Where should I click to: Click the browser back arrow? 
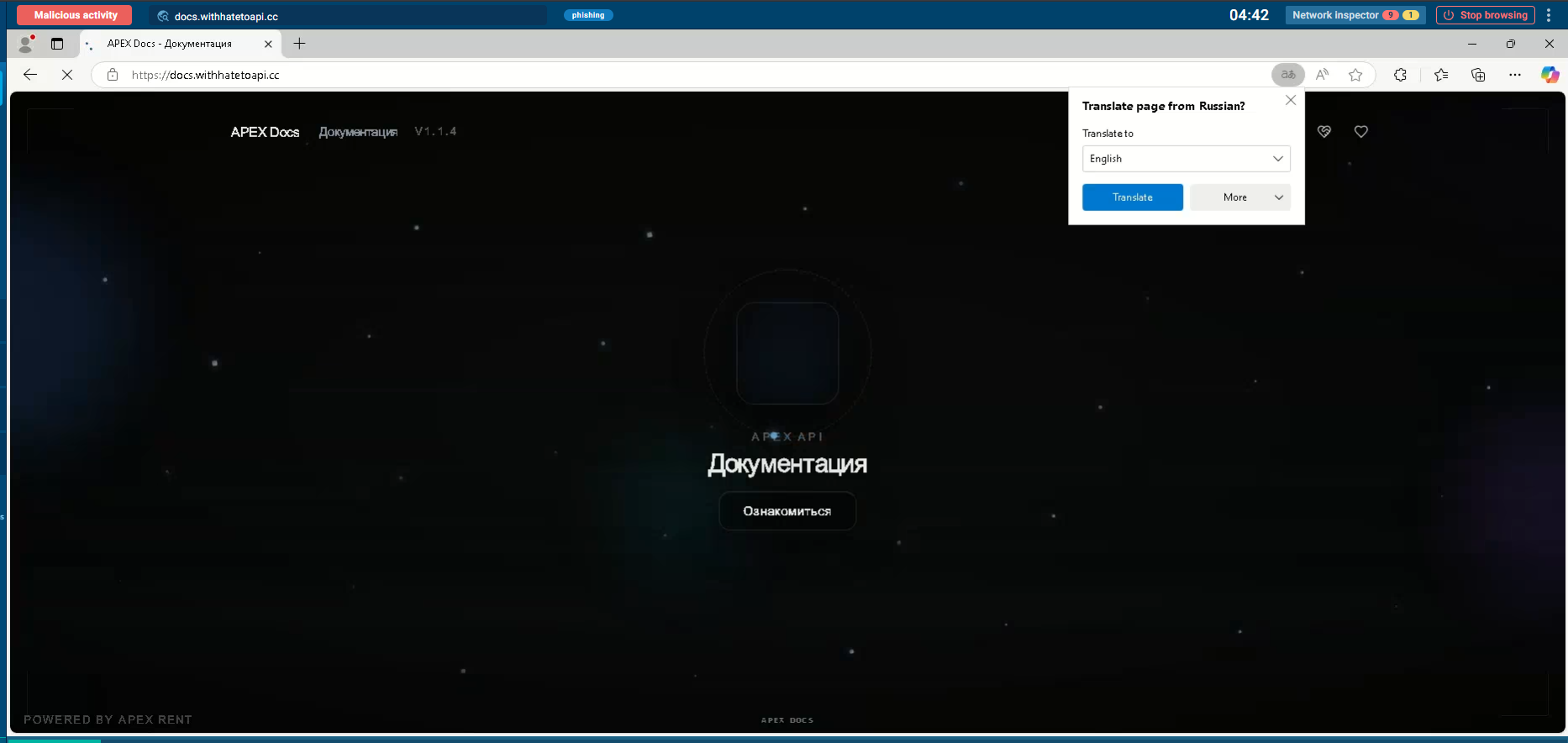click(x=30, y=75)
